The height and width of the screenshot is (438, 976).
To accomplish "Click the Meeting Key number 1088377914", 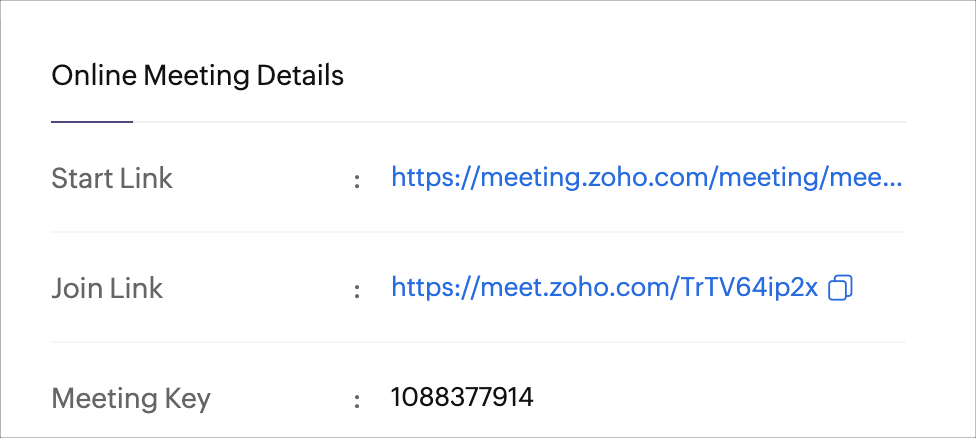I will pos(462,397).
